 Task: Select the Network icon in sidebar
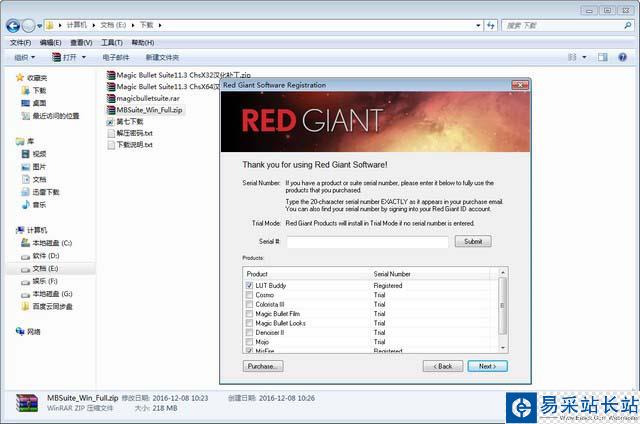tap(20, 331)
